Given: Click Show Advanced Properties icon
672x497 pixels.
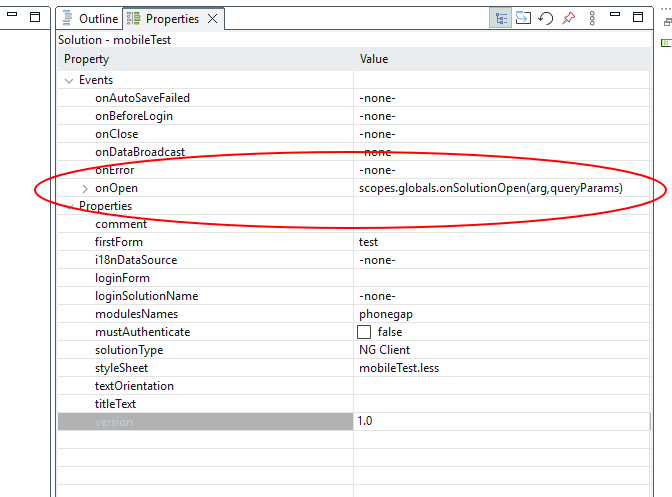Looking at the screenshot, I should tap(524, 18).
